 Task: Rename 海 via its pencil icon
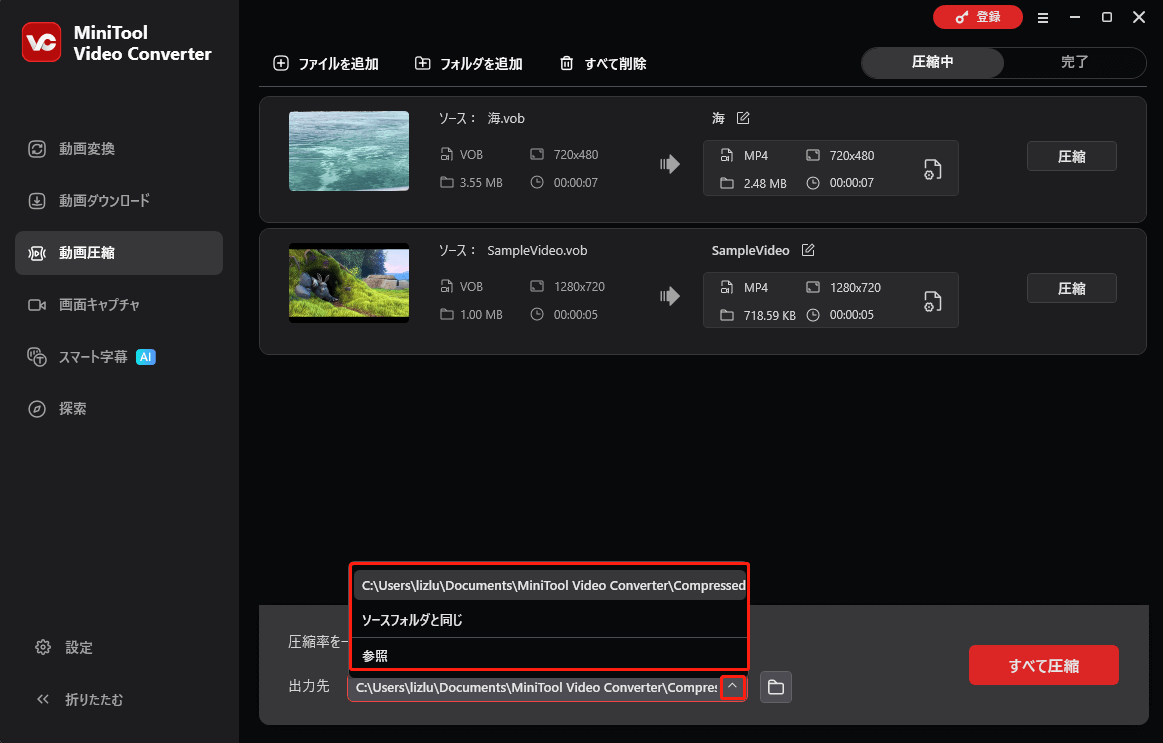click(741, 117)
